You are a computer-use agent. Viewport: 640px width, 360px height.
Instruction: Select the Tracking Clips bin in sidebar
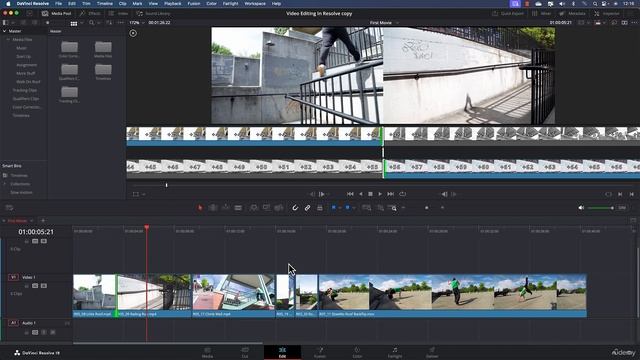click(25, 90)
